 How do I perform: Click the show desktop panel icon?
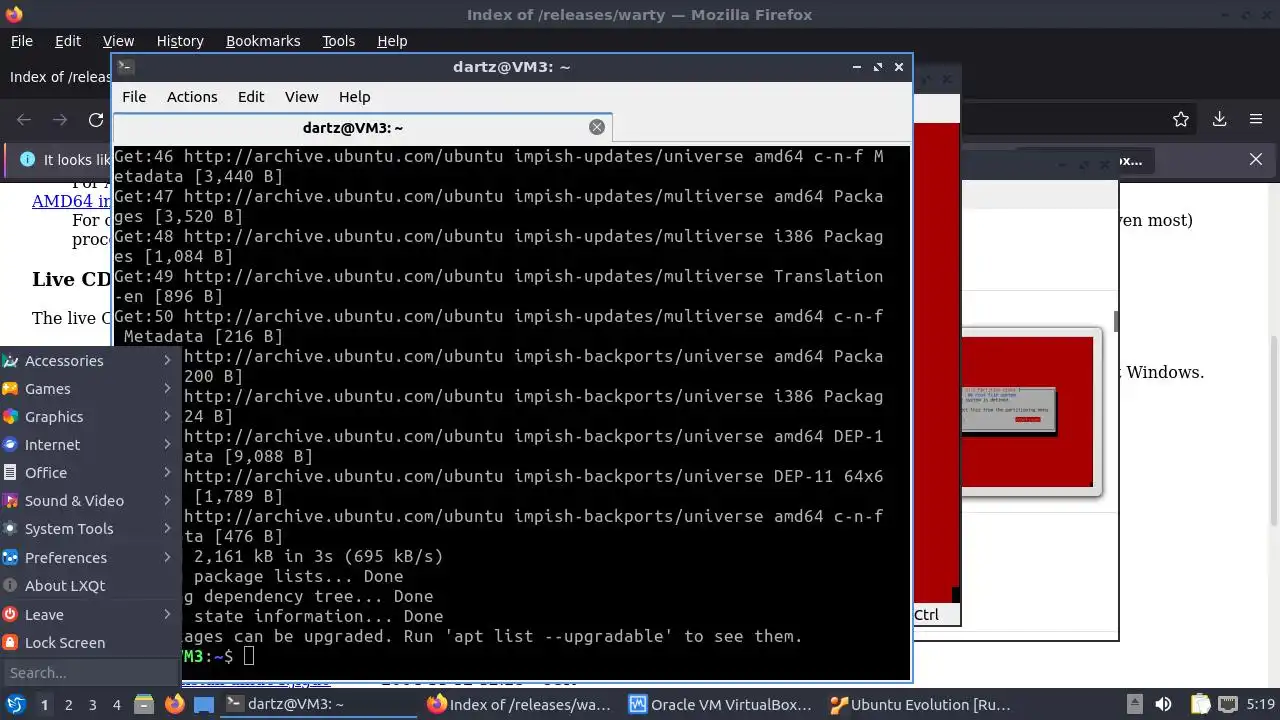[x=204, y=704]
